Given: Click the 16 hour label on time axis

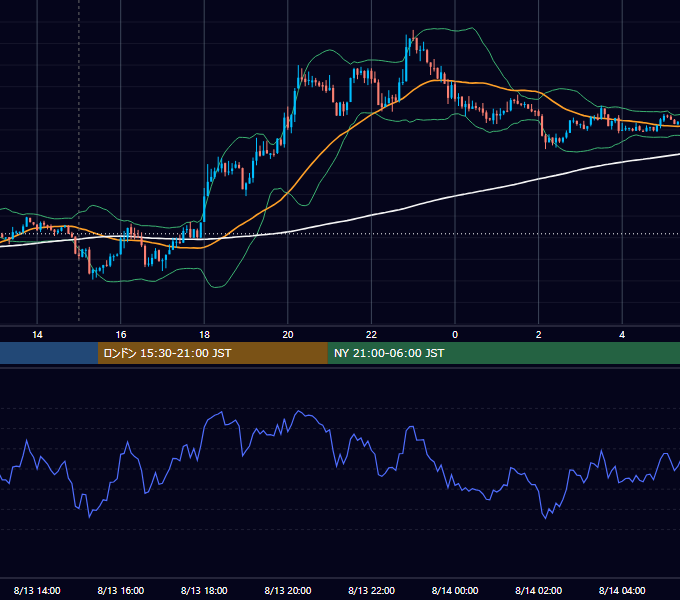Looking at the screenshot, I should (121, 335).
